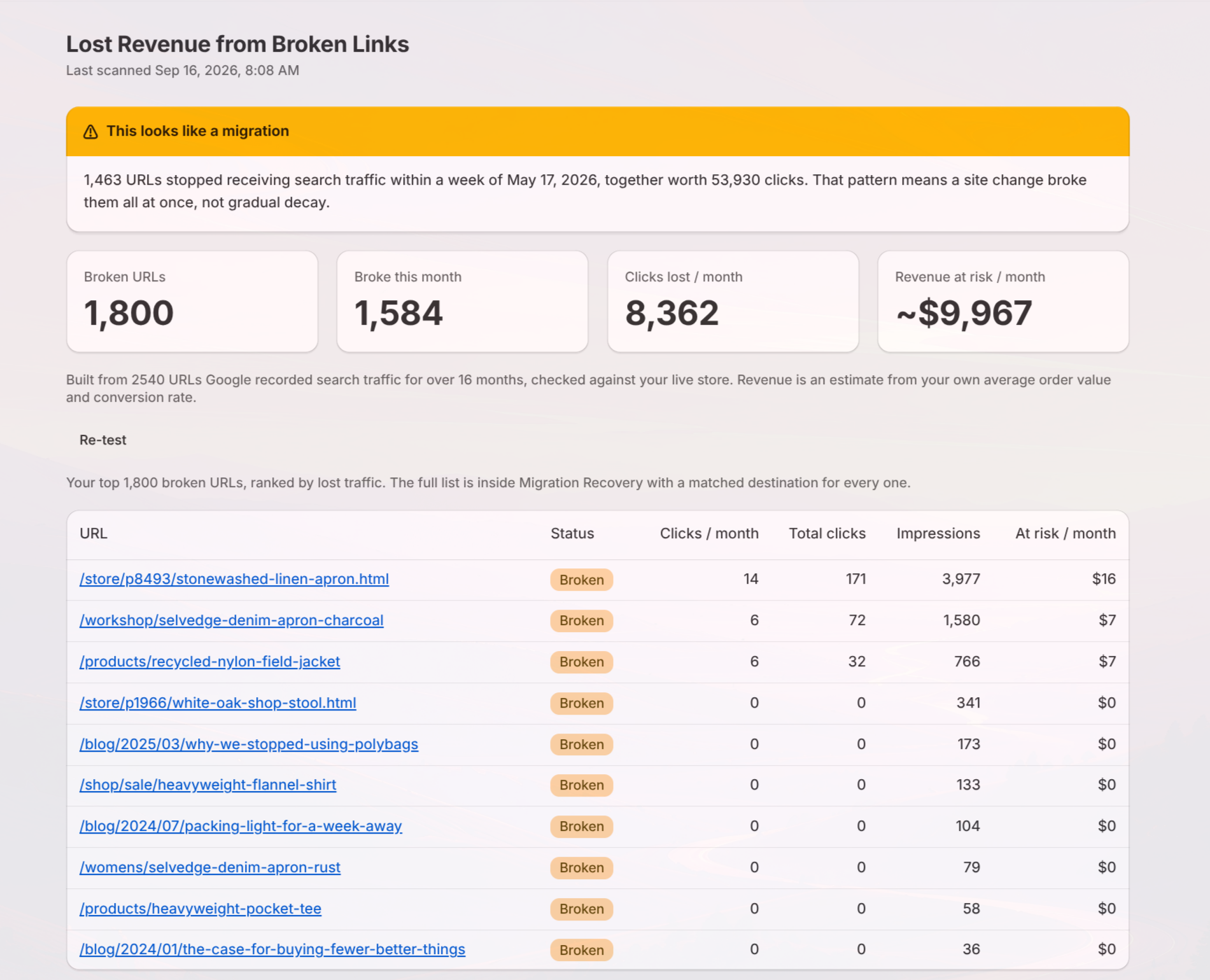Click the warning triangle icon in the migration banner

(x=90, y=132)
